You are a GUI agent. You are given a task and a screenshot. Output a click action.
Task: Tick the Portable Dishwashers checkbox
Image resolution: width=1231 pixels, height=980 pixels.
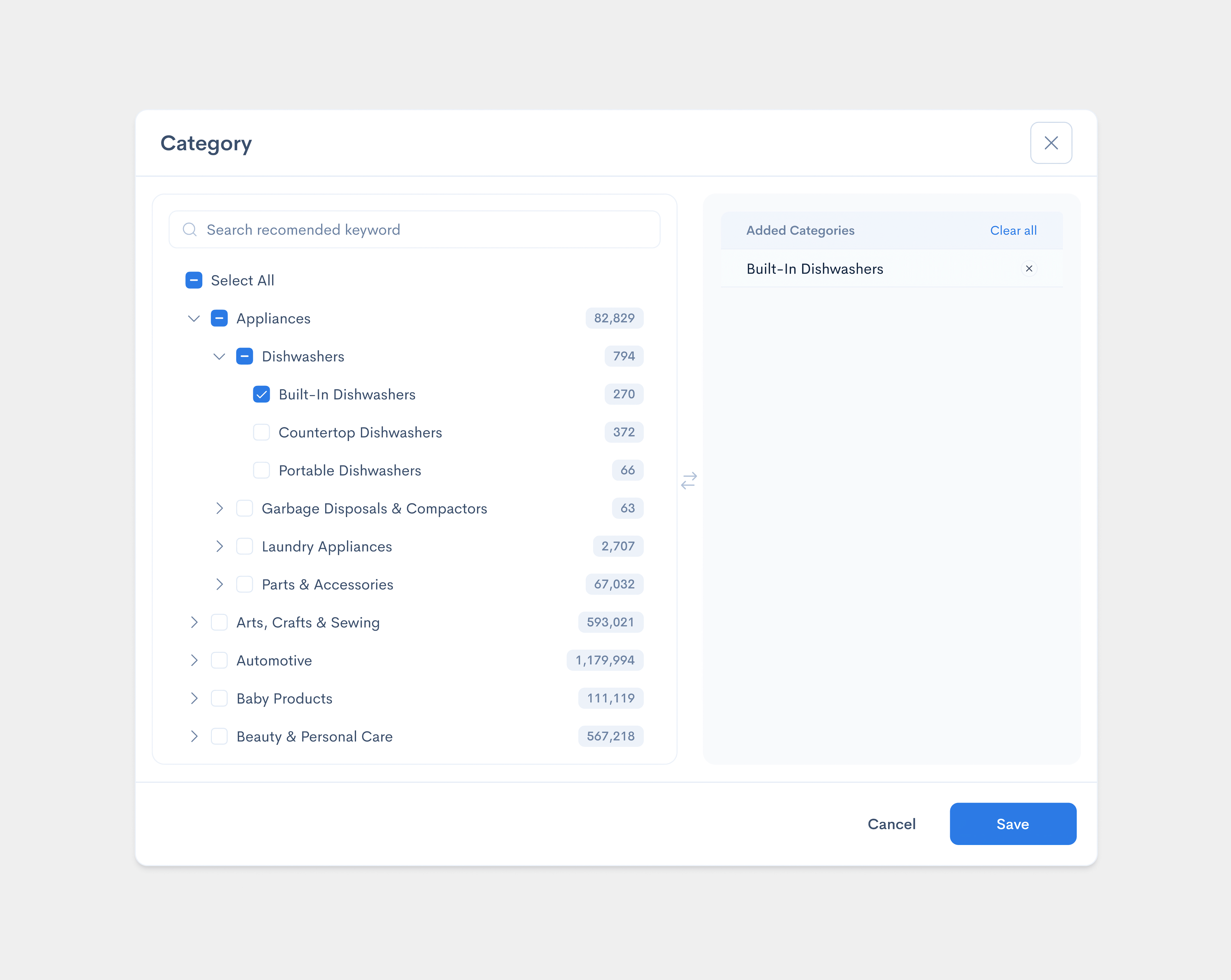[x=261, y=470]
